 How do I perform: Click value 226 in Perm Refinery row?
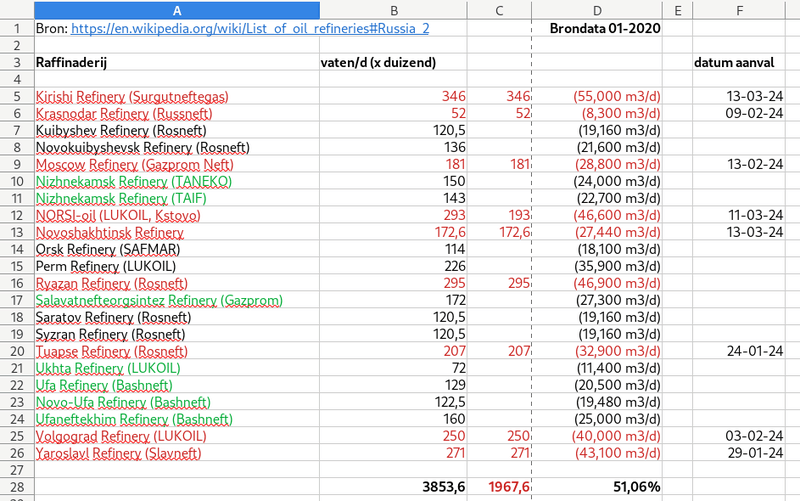pos(393,266)
